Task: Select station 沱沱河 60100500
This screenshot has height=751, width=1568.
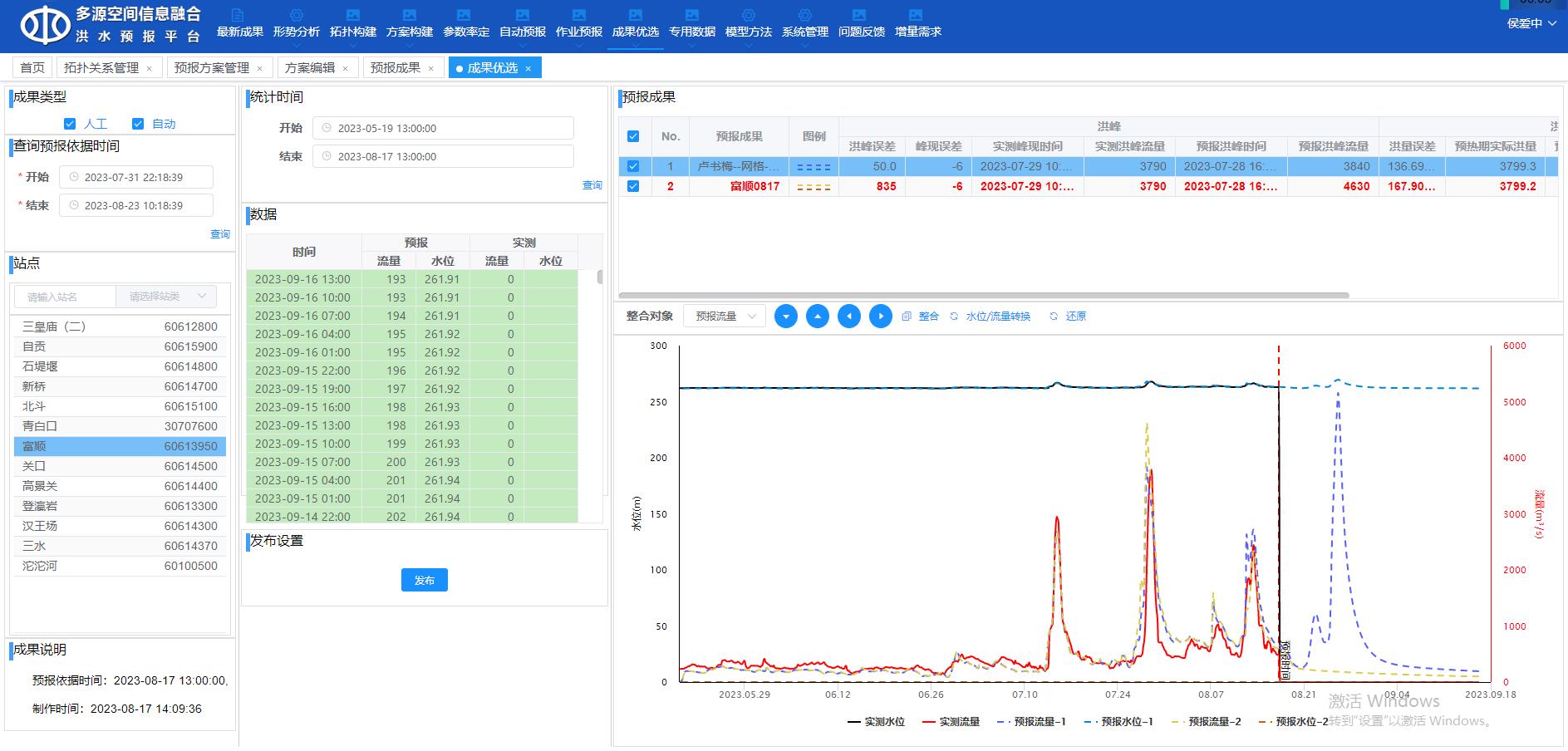Action: click(120, 566)
